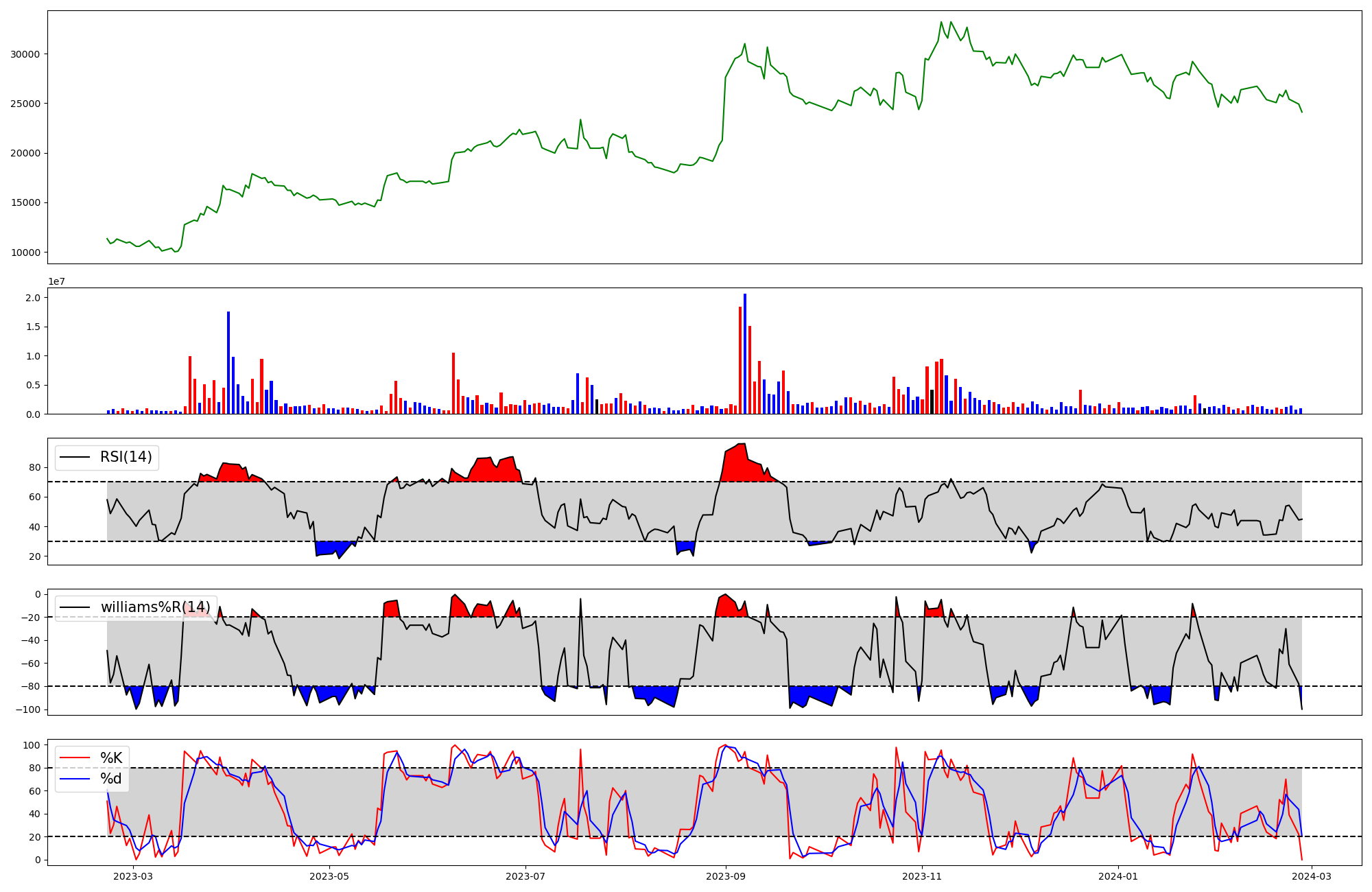The height and width of the screenshot is (892, 1372).
Task: Click the 30000 price axis label
Action: 25,54
